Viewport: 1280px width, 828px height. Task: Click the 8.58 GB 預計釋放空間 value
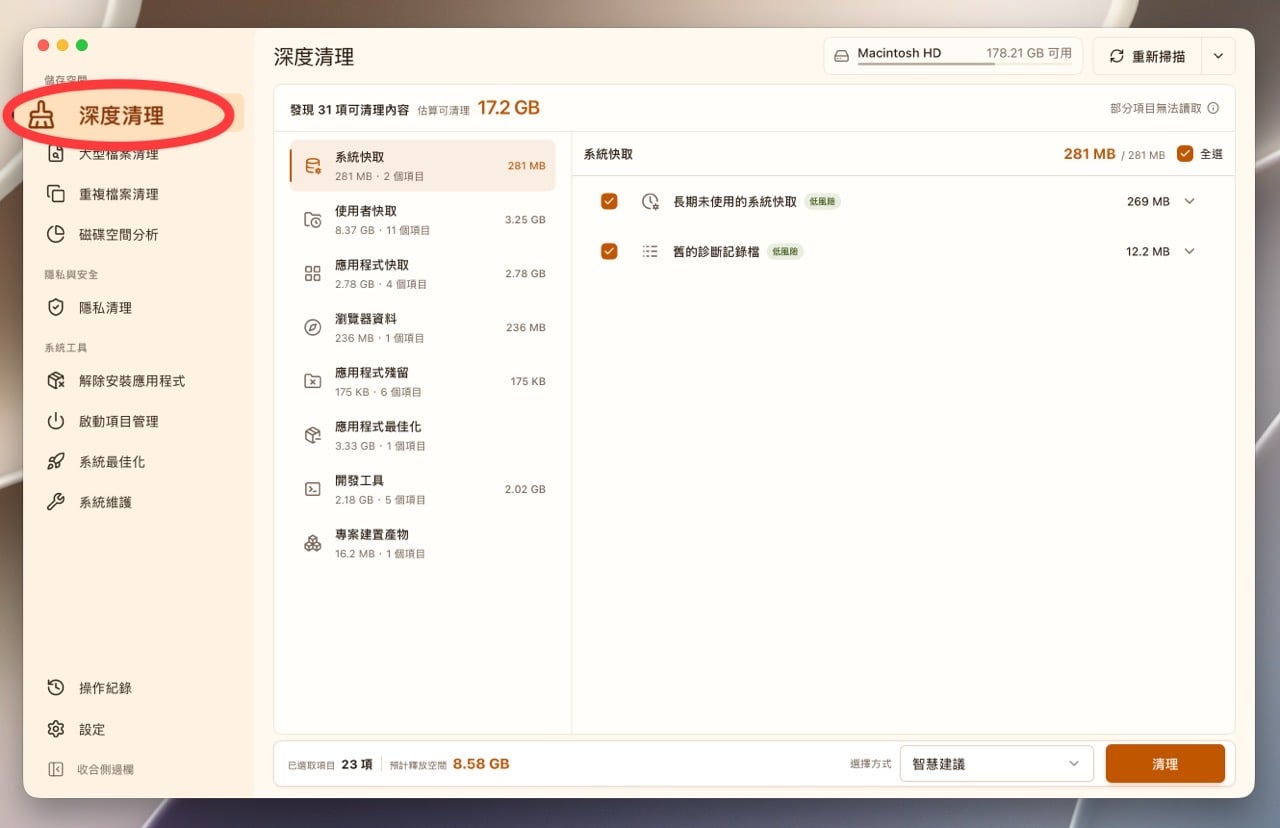click(481, 764)
